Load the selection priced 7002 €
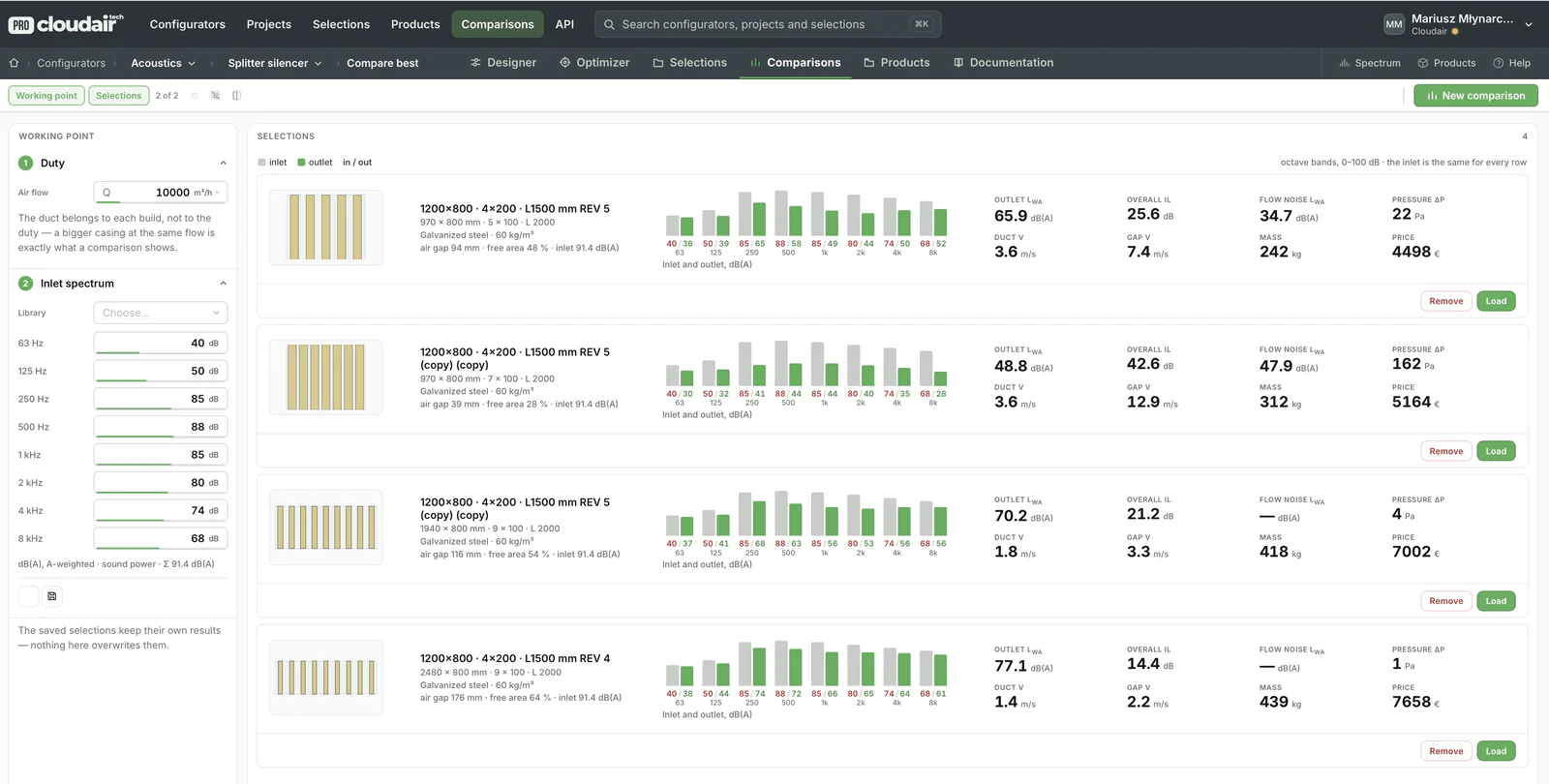Screen dimensions: 1549x784 1496,601
